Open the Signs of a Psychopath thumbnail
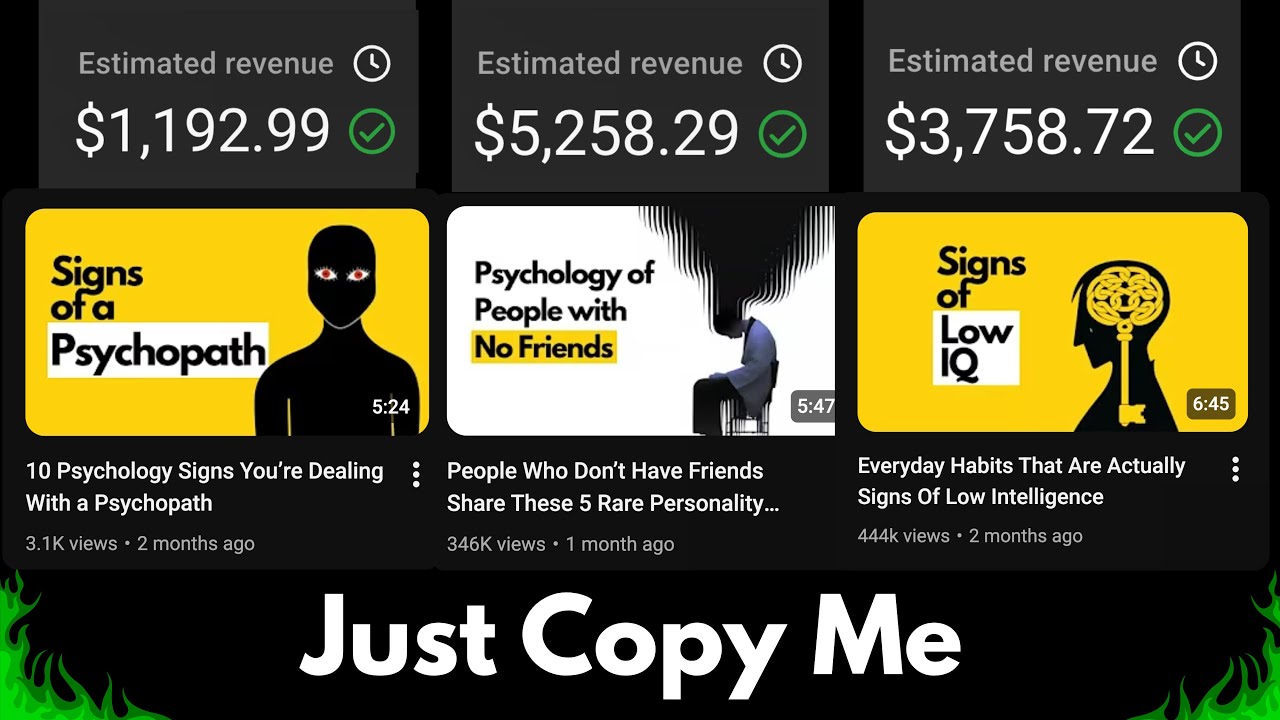The width and height of the screenshot is (1280, 720). click(227, 322)
